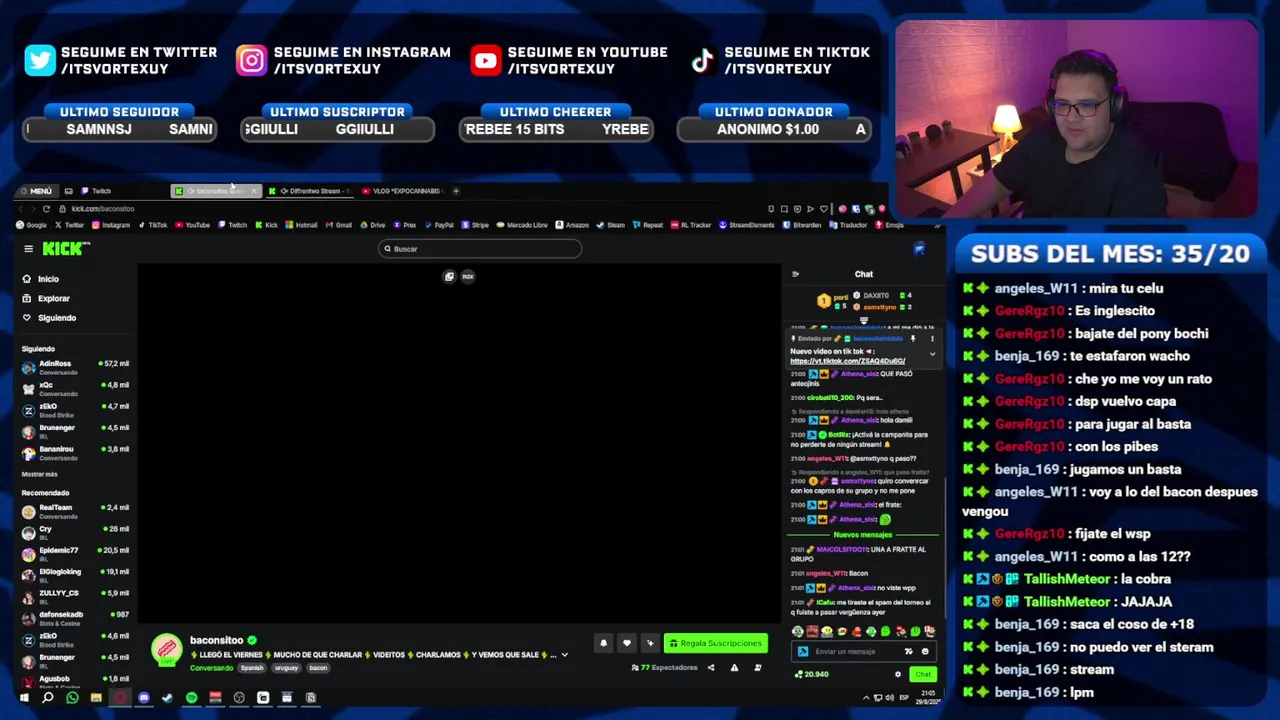Collapse the chat panel
1280x720 pixels.
796,274
